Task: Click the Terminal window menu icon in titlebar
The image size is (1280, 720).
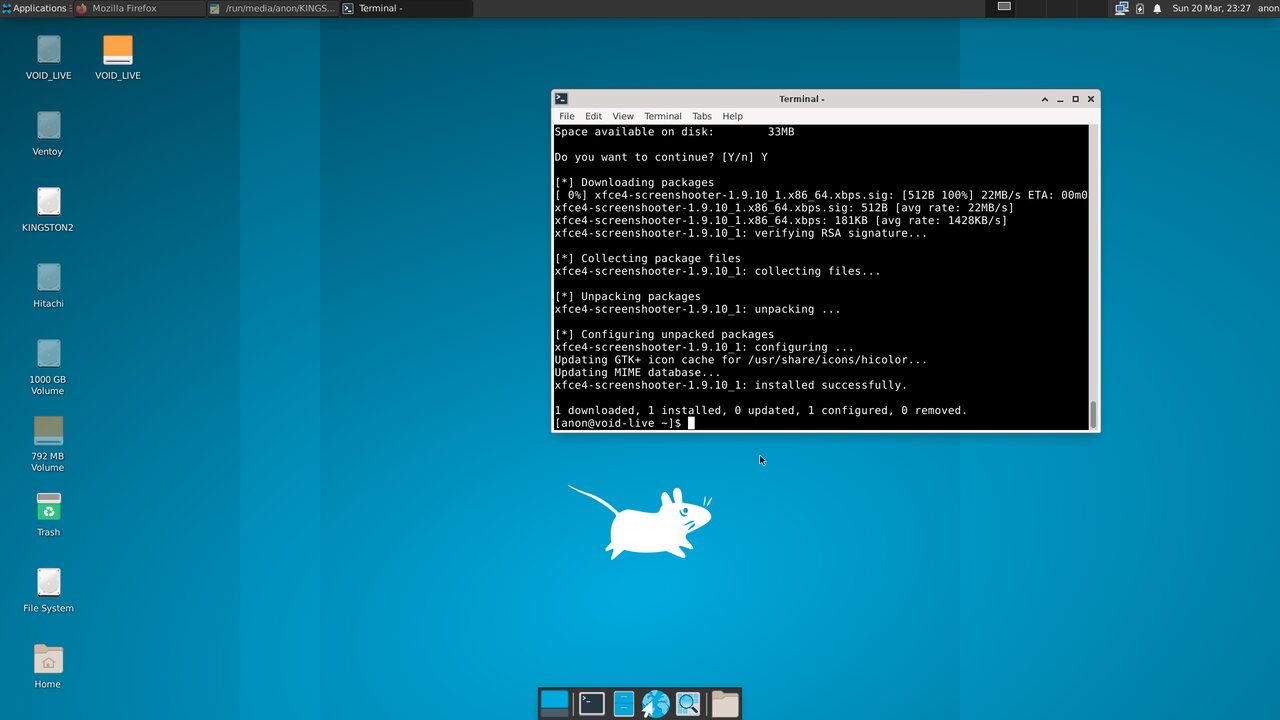Action: [562, 99]
